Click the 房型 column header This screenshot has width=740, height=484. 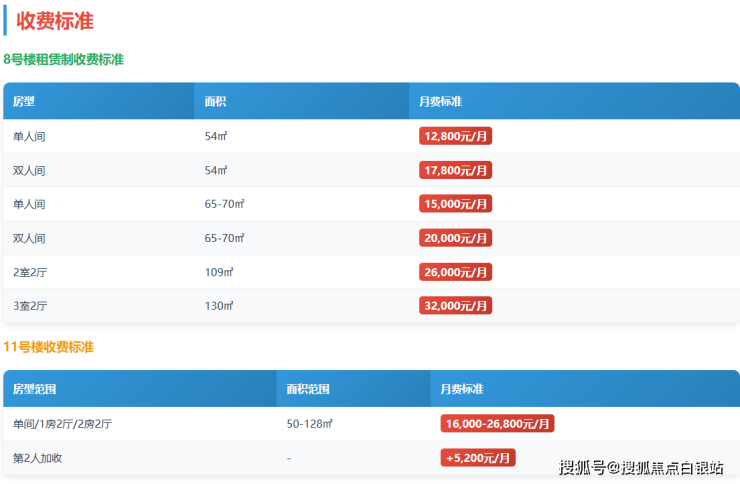click(x=24, y=102)
